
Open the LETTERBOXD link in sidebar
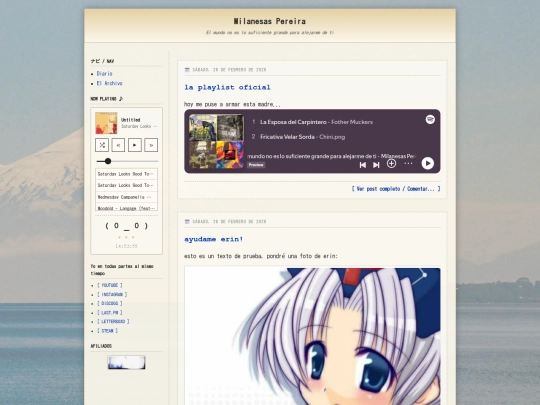[113, 321]
